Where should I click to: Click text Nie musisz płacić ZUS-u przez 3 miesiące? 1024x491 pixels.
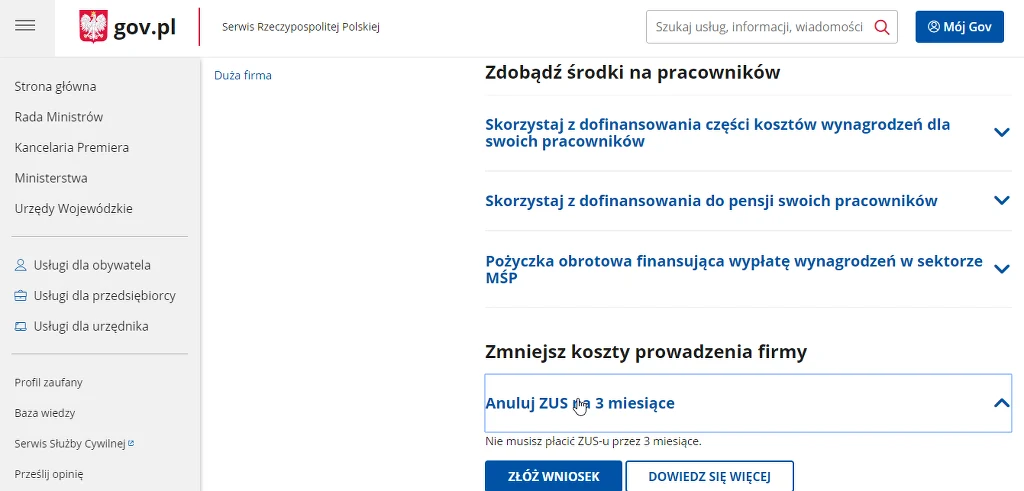tap(594, 441)
